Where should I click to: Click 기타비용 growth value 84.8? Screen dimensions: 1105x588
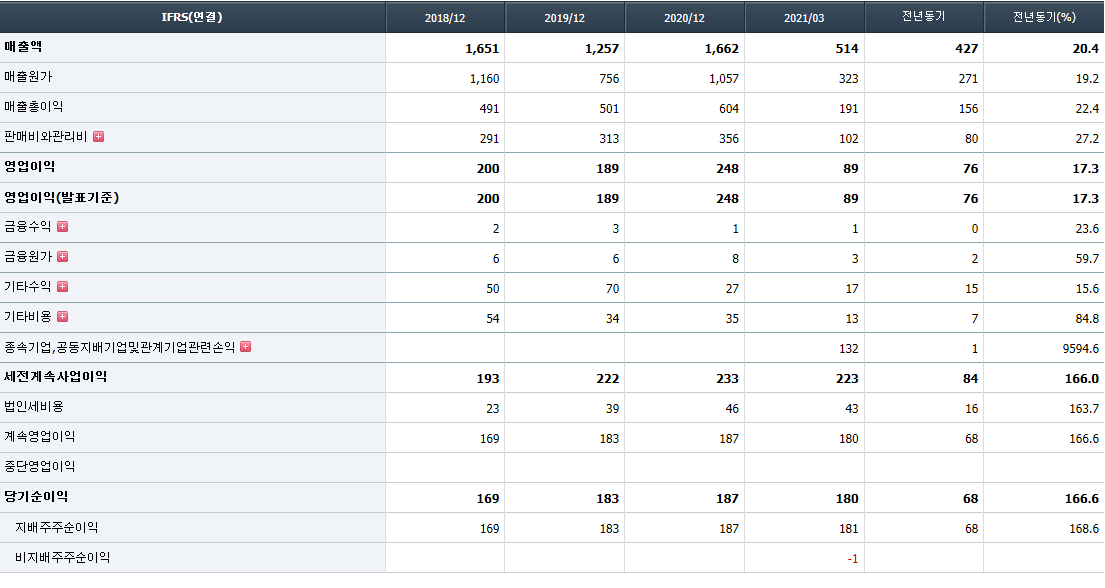pos(1087,319)
